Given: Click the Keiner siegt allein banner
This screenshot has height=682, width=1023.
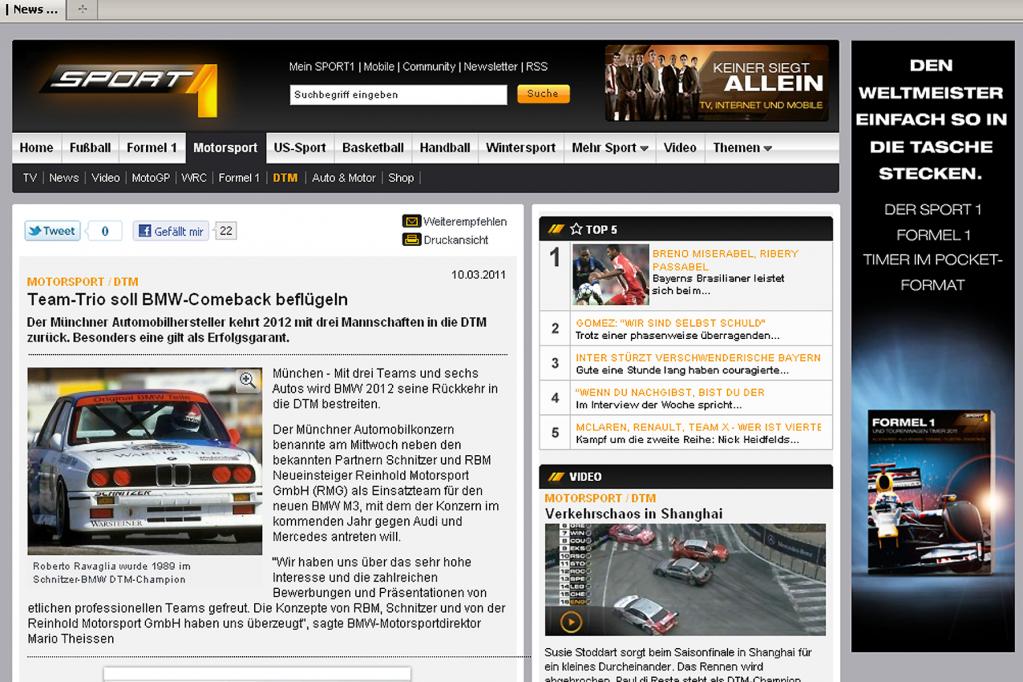Looking at the screenshot, I should pos(717,83).
